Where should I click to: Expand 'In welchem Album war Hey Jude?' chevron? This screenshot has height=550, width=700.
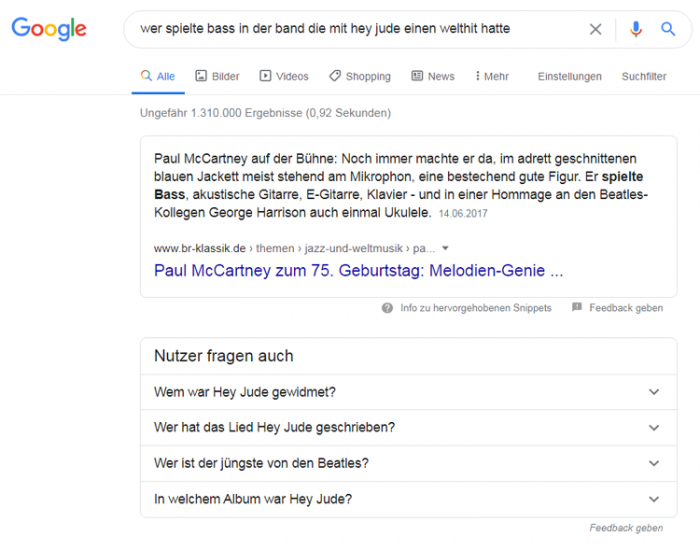(654, 499)
